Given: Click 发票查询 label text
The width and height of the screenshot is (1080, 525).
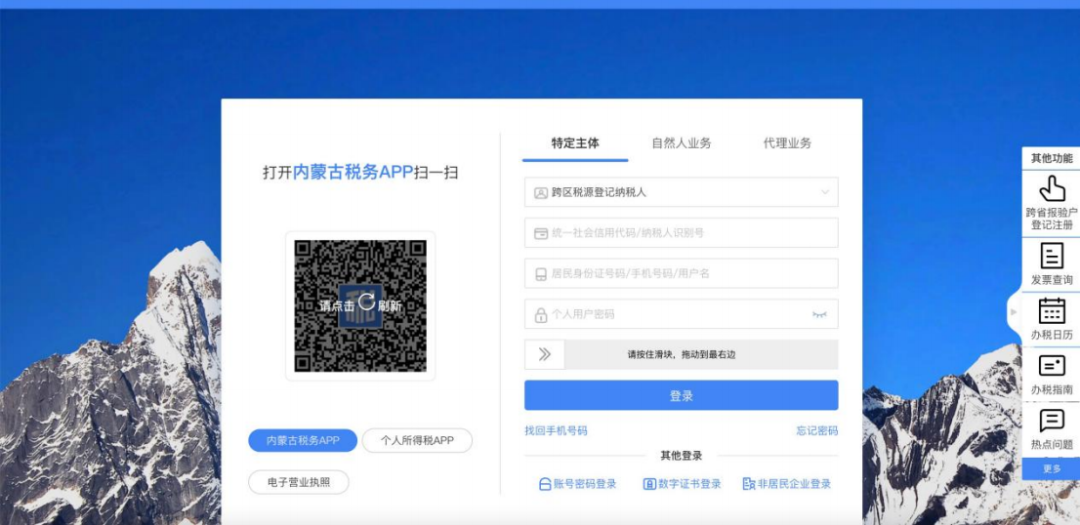Looking at the screenshot, I should [x=1052, y=280].
